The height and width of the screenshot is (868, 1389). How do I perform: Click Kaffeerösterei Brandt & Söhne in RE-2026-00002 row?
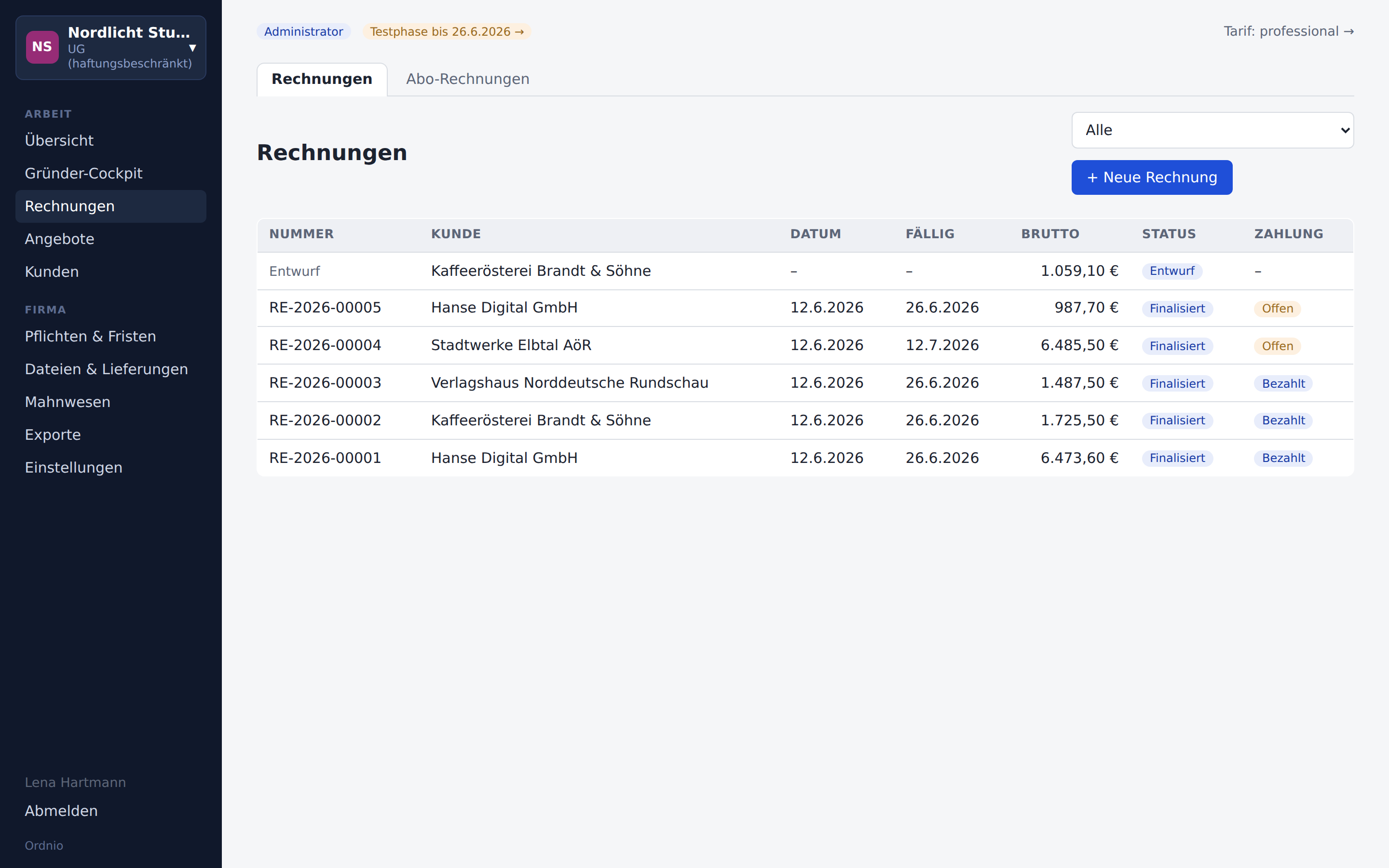(541, 420)
